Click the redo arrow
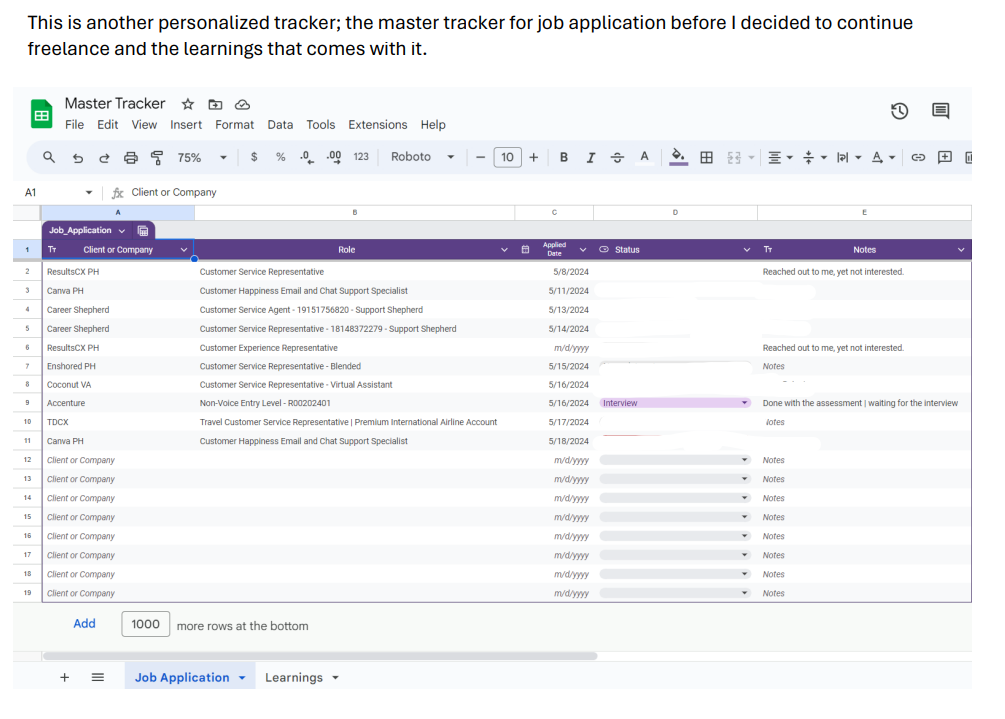Screen dimensions: 1005x719 (x=104, y=158)
